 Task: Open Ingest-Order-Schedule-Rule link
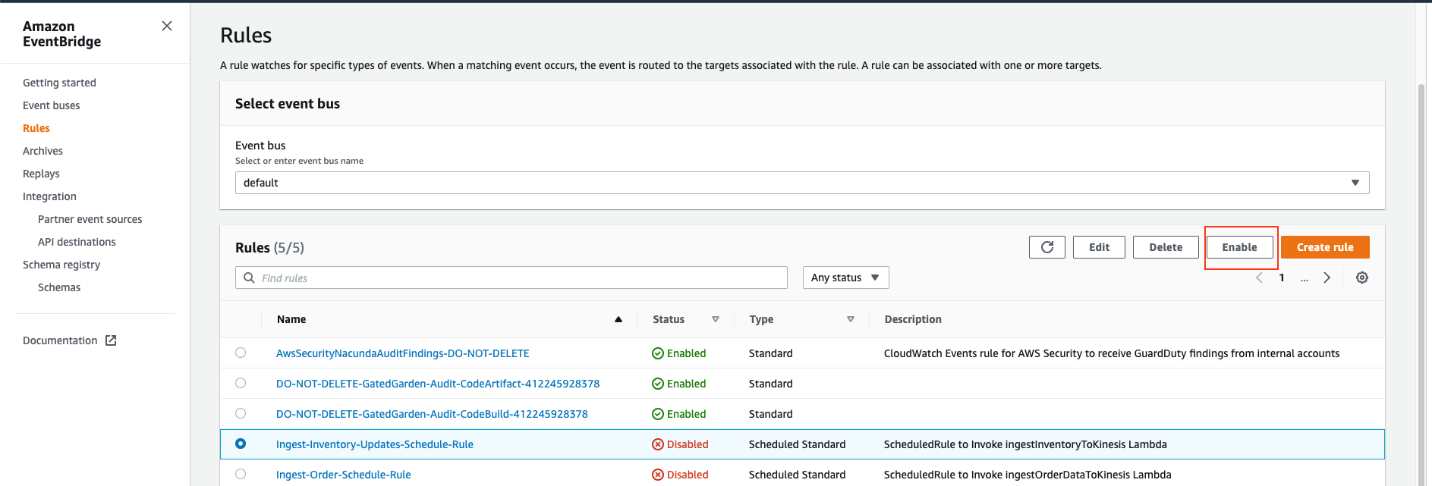tap(343, 474)
